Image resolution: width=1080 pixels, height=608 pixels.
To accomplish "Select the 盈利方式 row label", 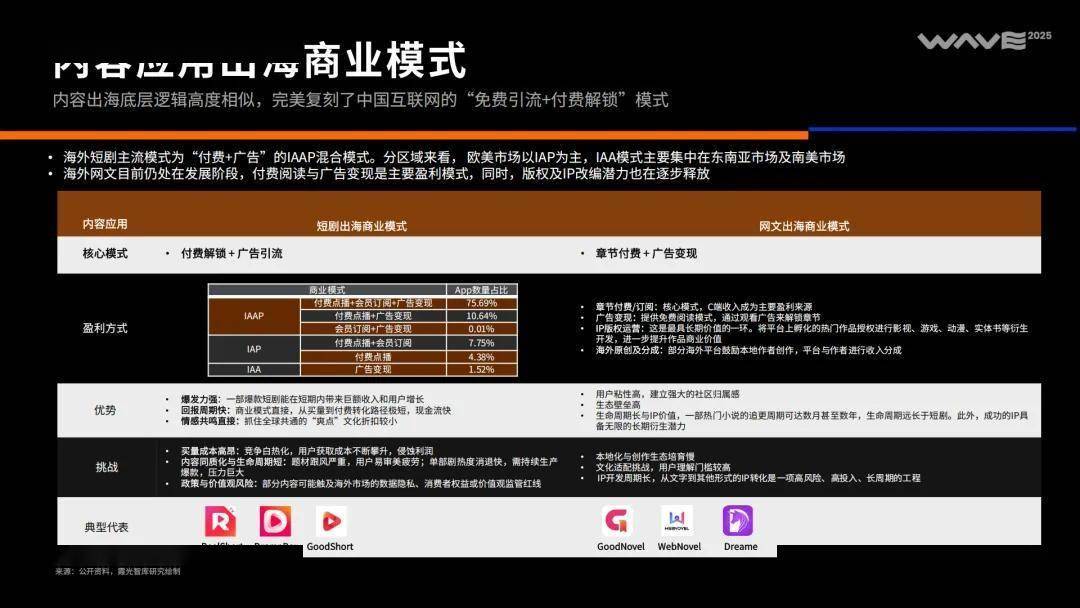I will (105, 328).
